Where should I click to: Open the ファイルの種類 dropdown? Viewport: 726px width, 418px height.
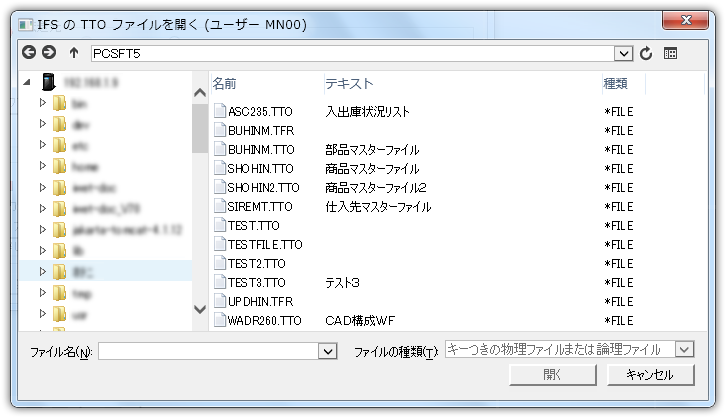pyautogui.click(x=684, y=349)
